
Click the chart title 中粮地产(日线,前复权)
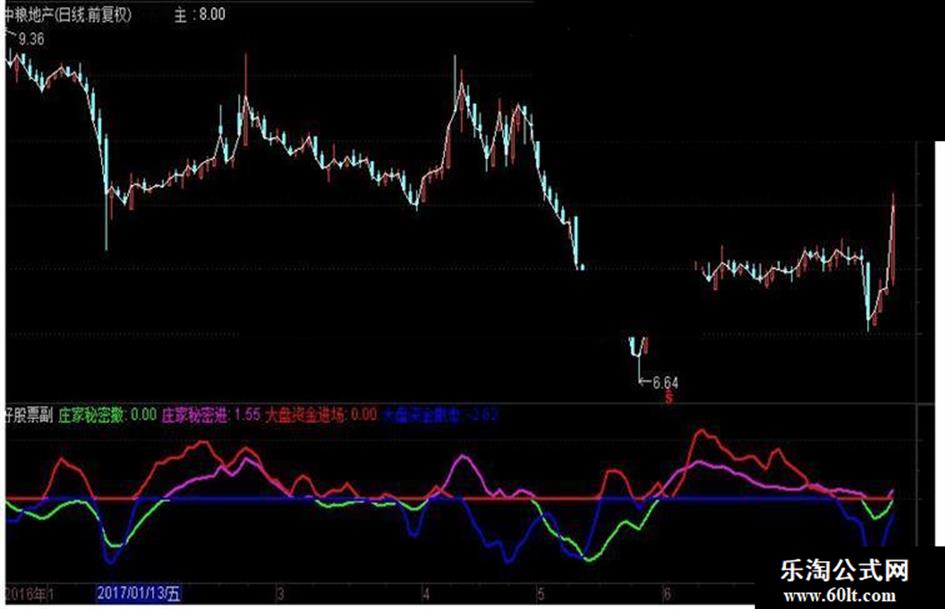tap(68, 15)
